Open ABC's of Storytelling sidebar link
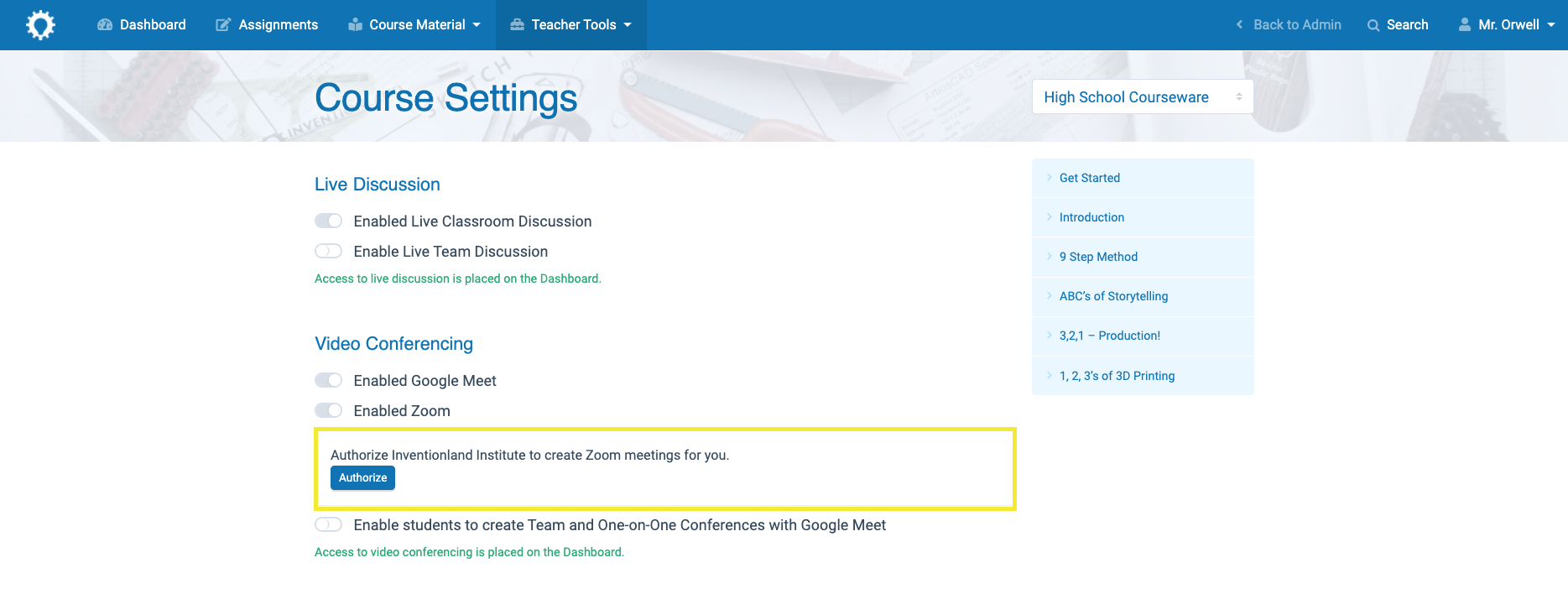Viewport: 1568px width, 599px height. pos(1143,296)
